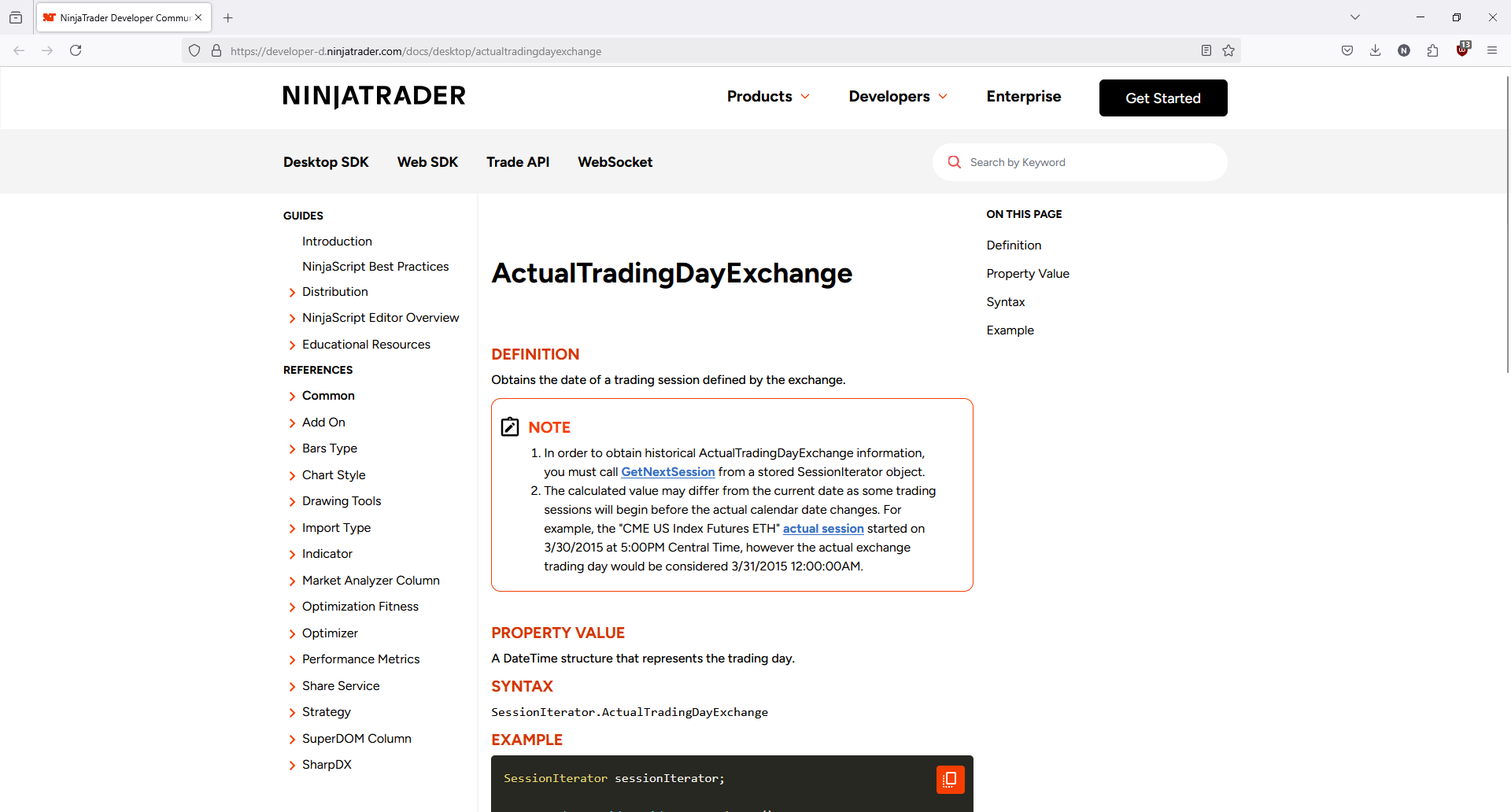The width and height of the screenshot is (1511, 812).
Task: Bookmark this page with star icon
Action: click(x=1228, y=51)
